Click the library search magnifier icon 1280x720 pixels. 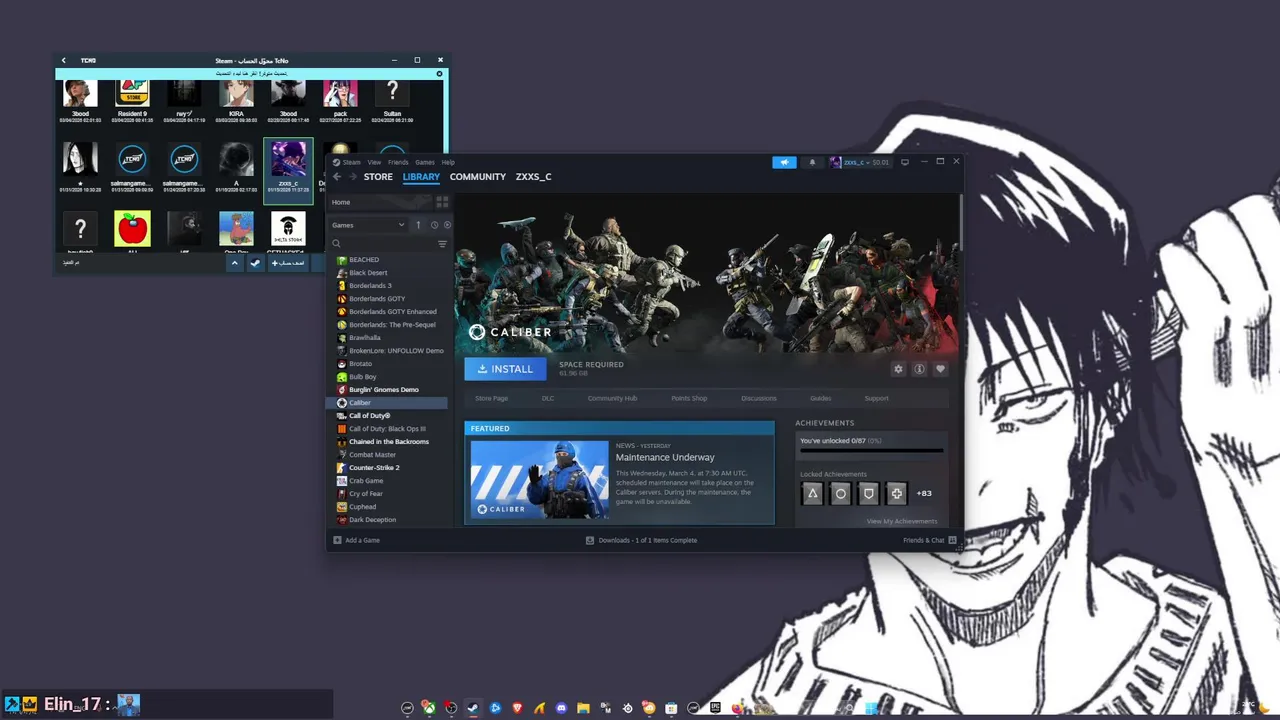click(337, 244)
